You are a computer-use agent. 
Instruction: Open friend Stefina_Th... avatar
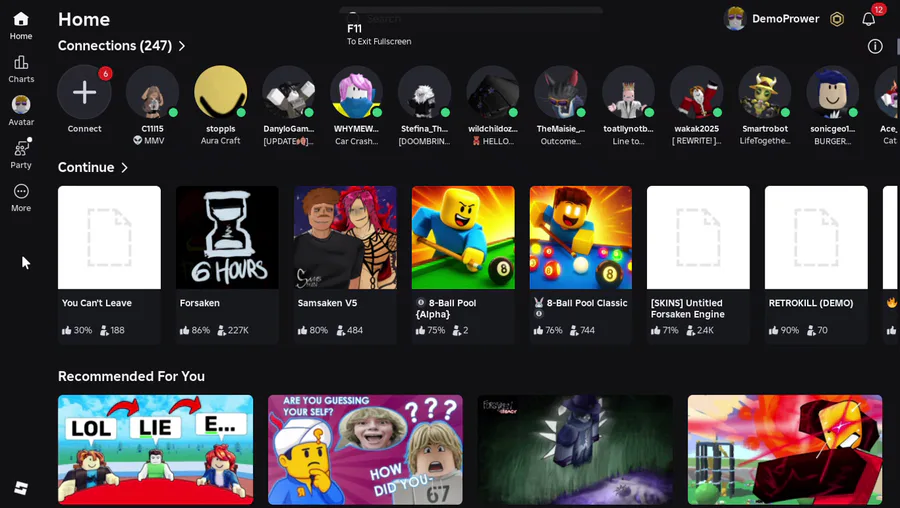click(x=424, y=92)
